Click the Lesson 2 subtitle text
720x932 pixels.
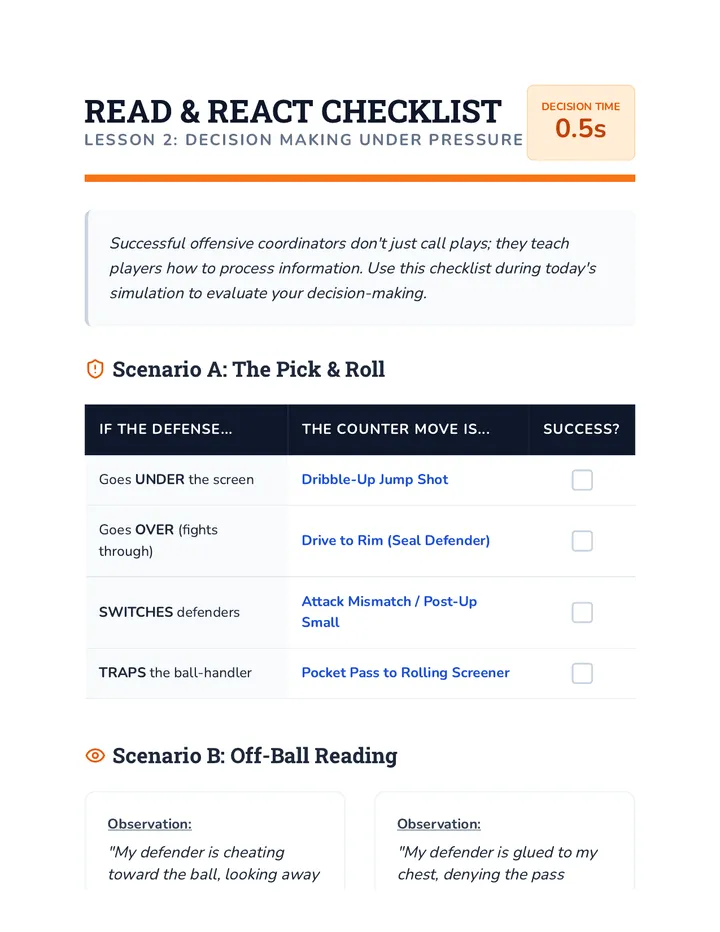pyautogui.click(x=304, y=140)
